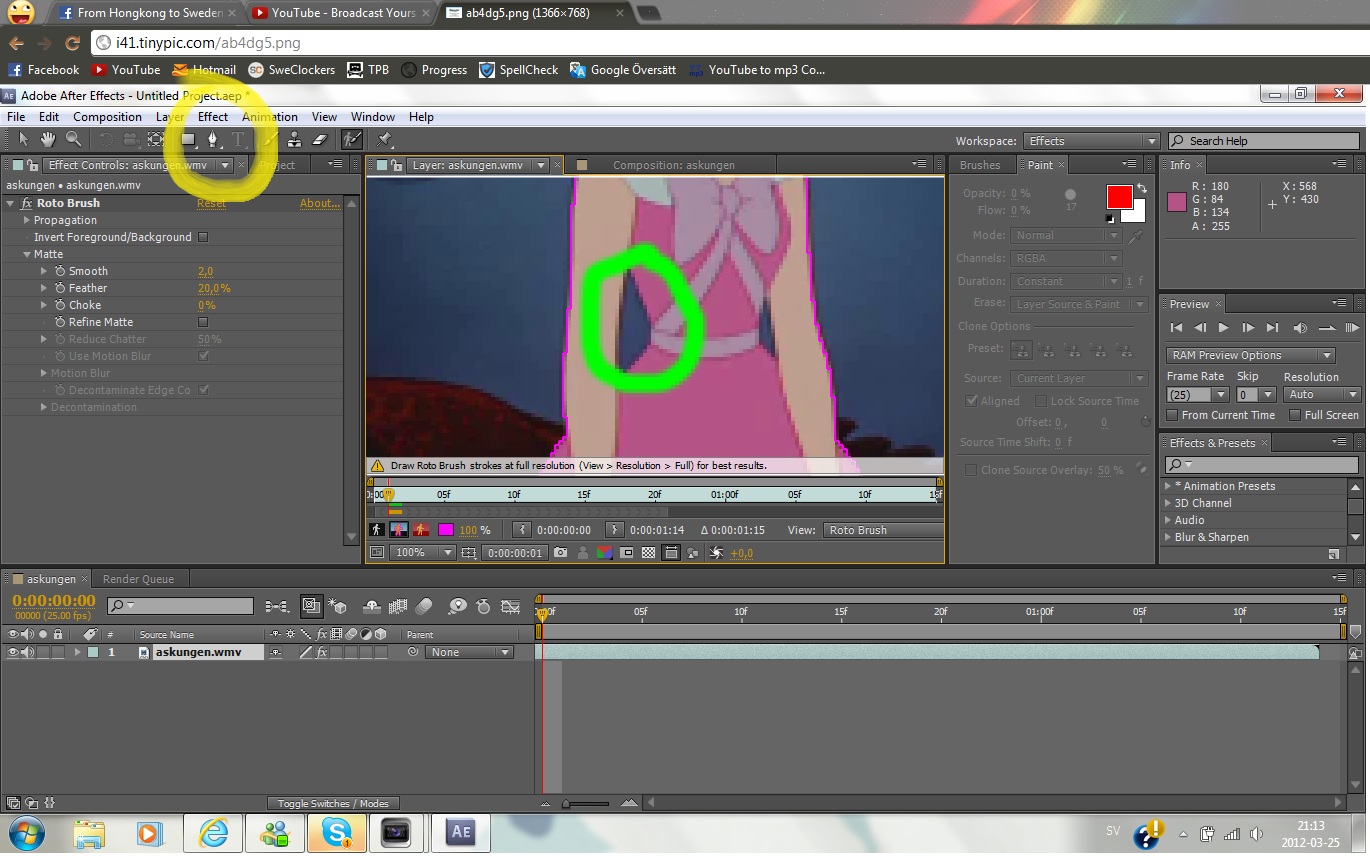Toggle Lock Source Time checkbox

pos(1040,401)
